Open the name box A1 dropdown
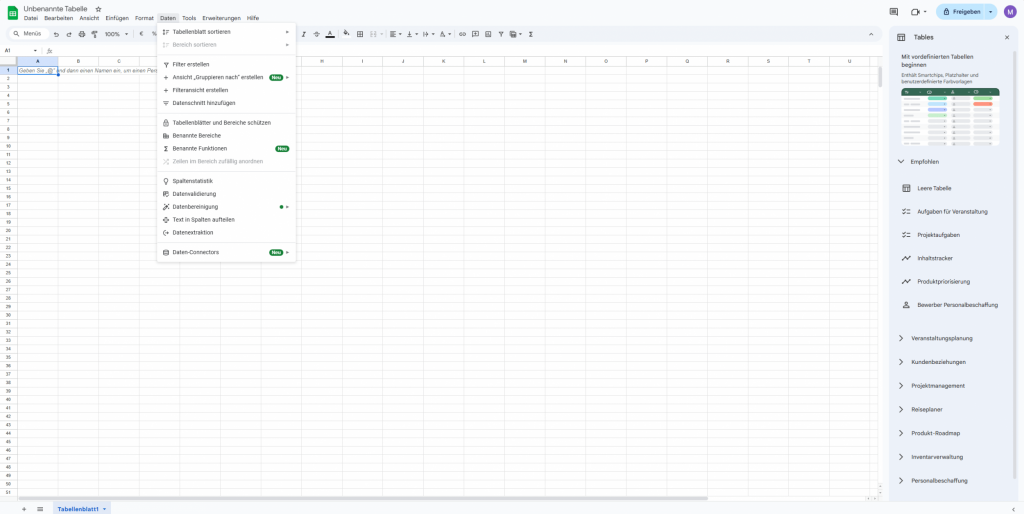The image size is (1024, 514). [35, 50]
